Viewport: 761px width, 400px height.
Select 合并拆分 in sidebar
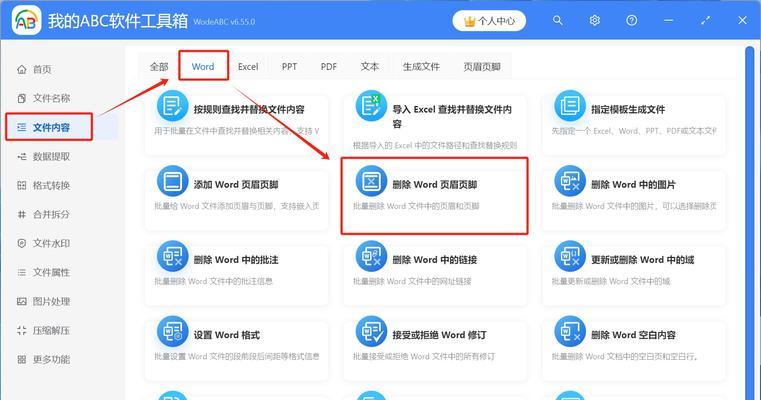tap(51, 214)
